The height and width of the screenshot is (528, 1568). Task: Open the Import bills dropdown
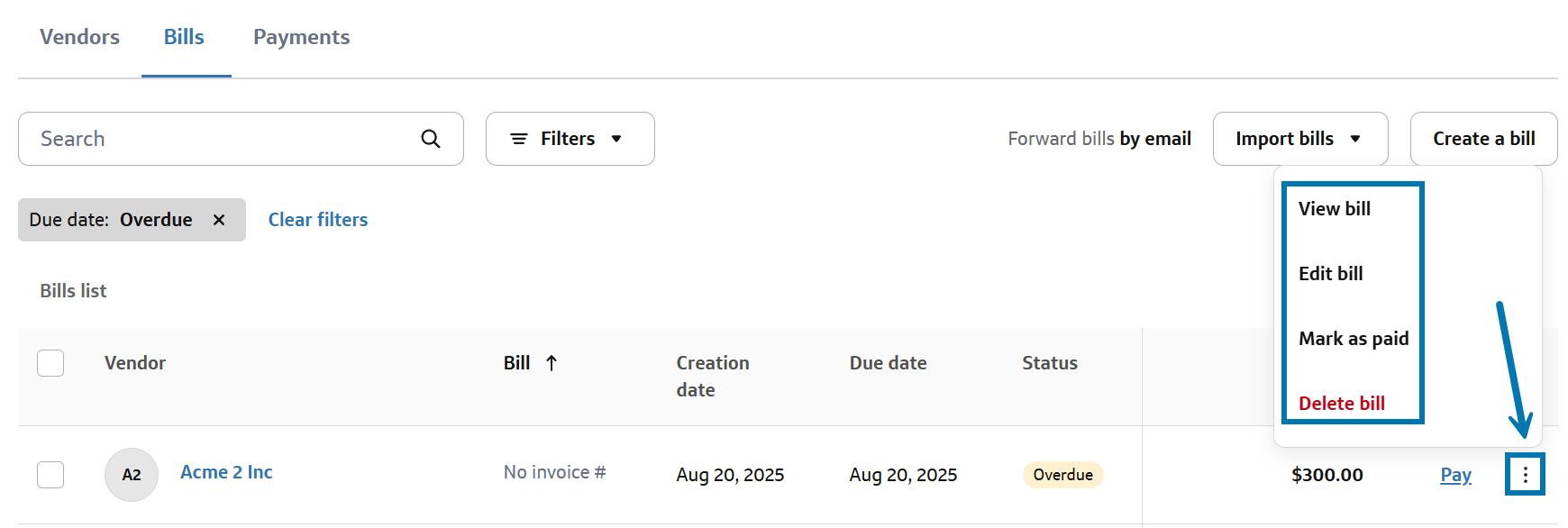tap(1299, 139)
